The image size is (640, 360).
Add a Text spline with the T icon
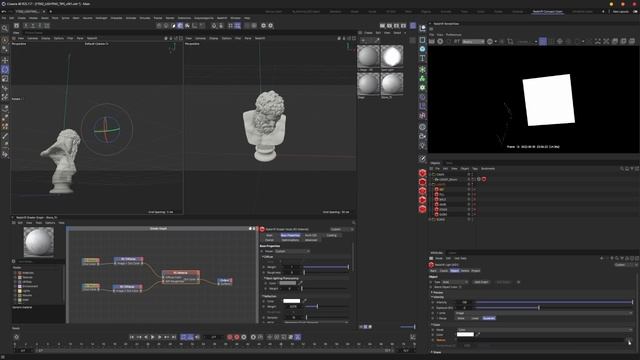tap(422, 58)
